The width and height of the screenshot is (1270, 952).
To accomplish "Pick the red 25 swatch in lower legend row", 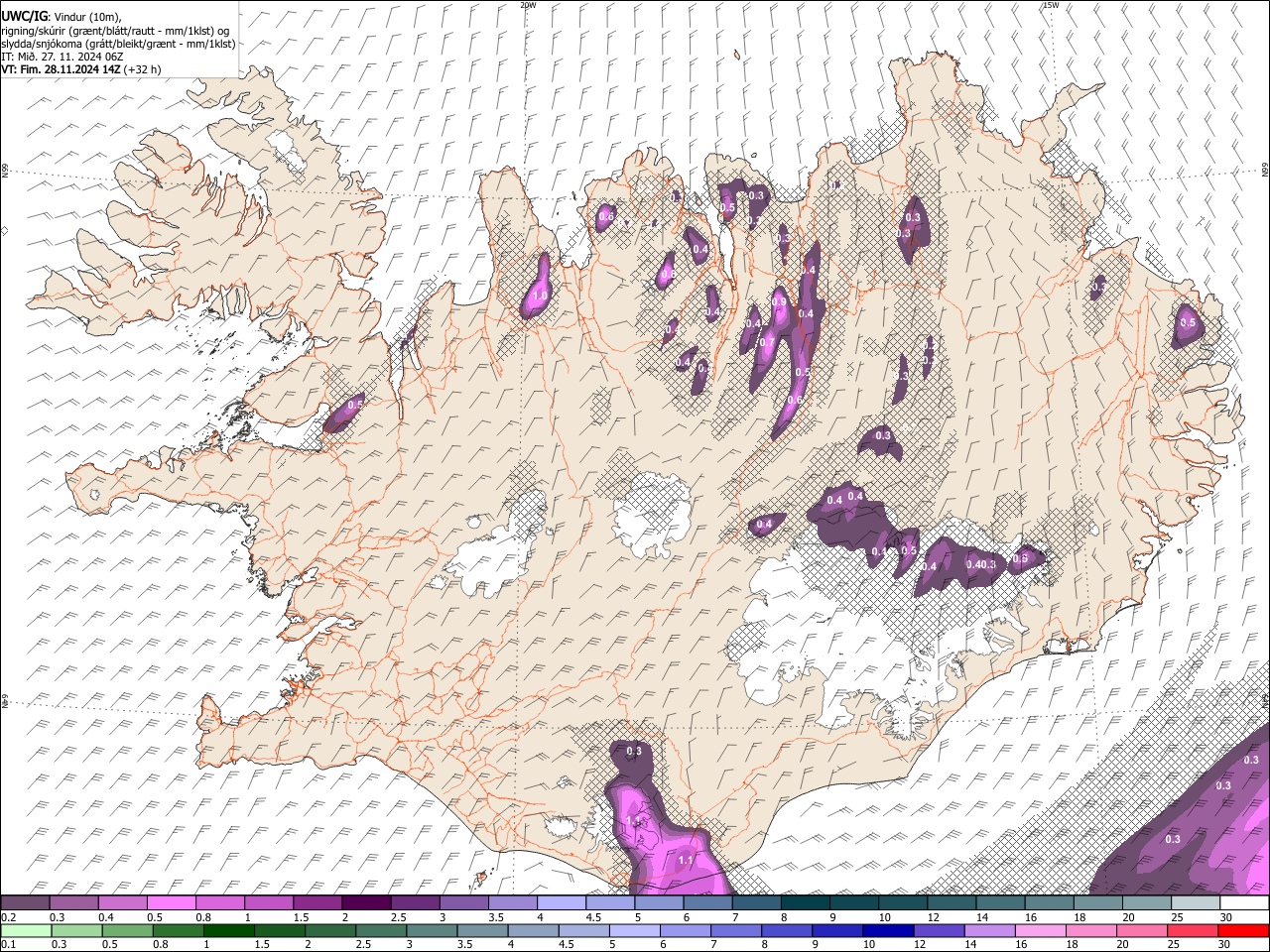I will tap(1193, 931).
